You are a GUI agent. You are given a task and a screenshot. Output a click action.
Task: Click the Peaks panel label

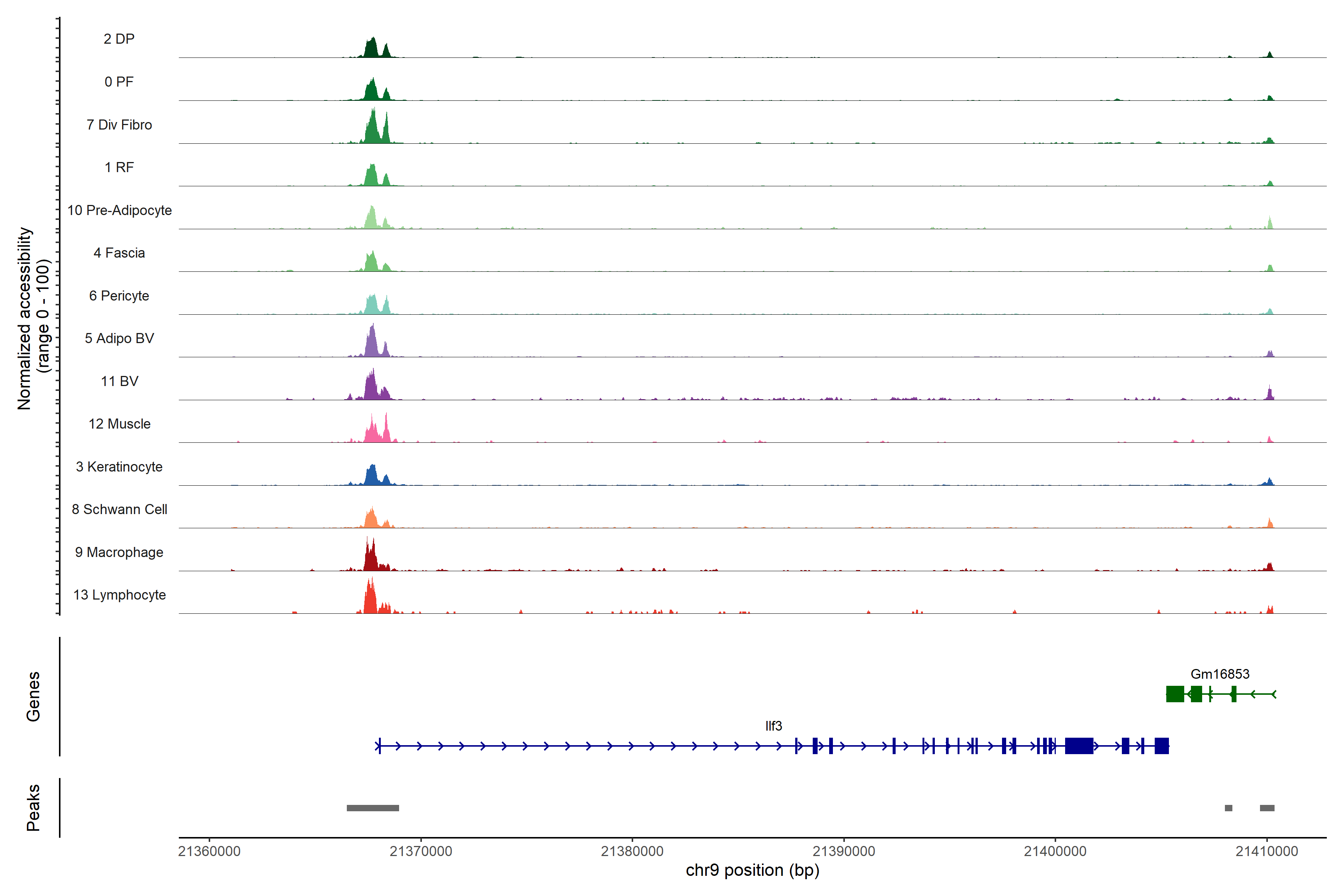click(x=33, y=808)
